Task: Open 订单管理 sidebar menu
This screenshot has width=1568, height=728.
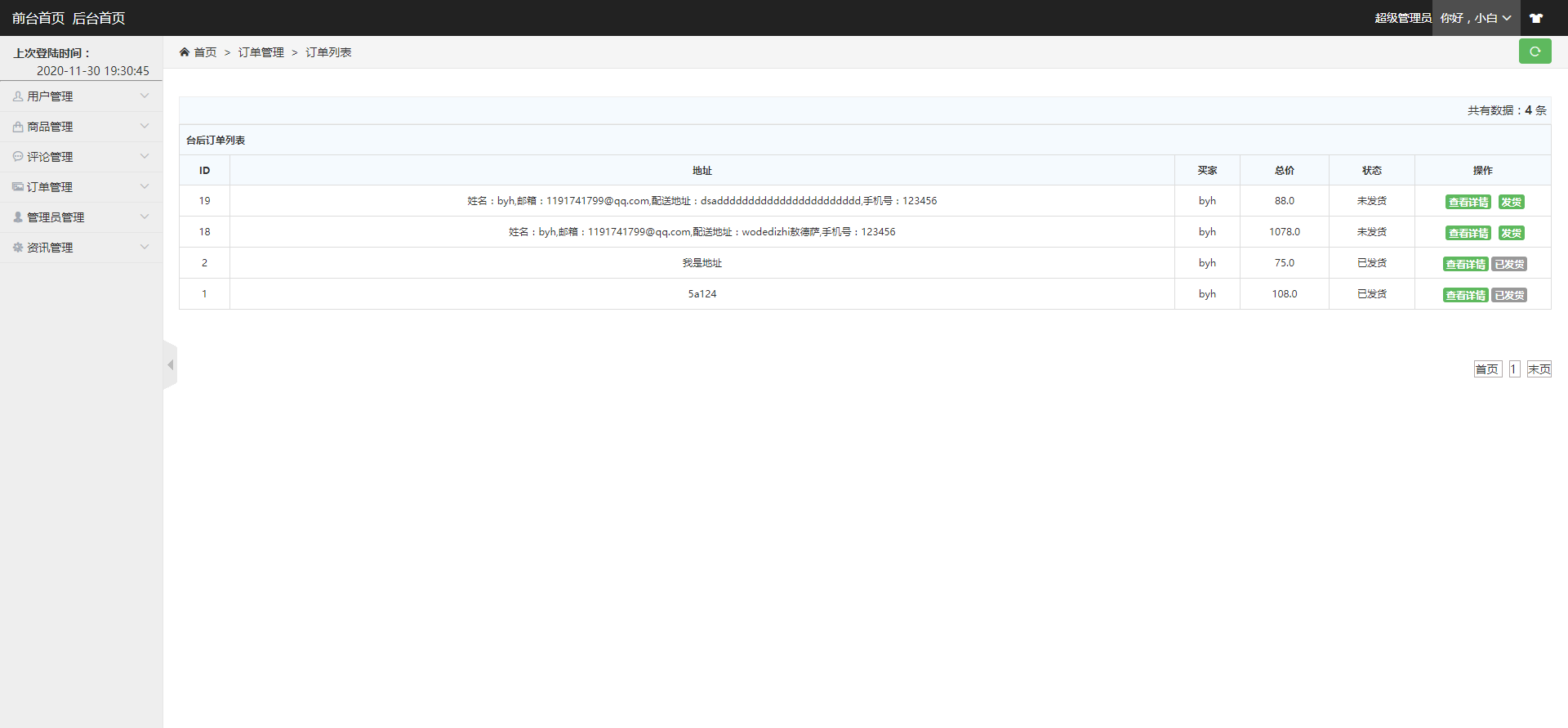Action: 81,187
